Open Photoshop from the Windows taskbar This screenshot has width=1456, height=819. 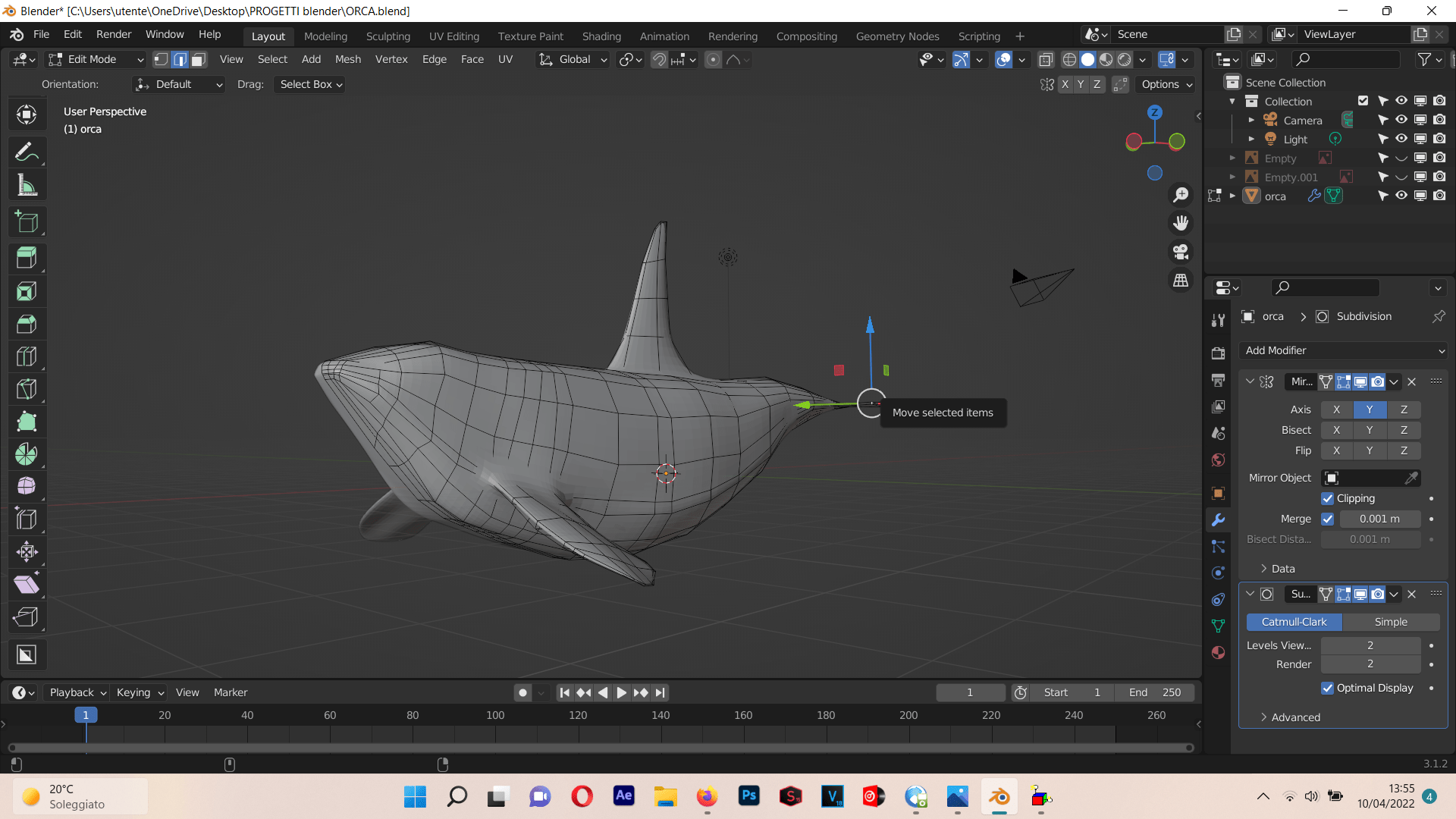tap(748, 796)
